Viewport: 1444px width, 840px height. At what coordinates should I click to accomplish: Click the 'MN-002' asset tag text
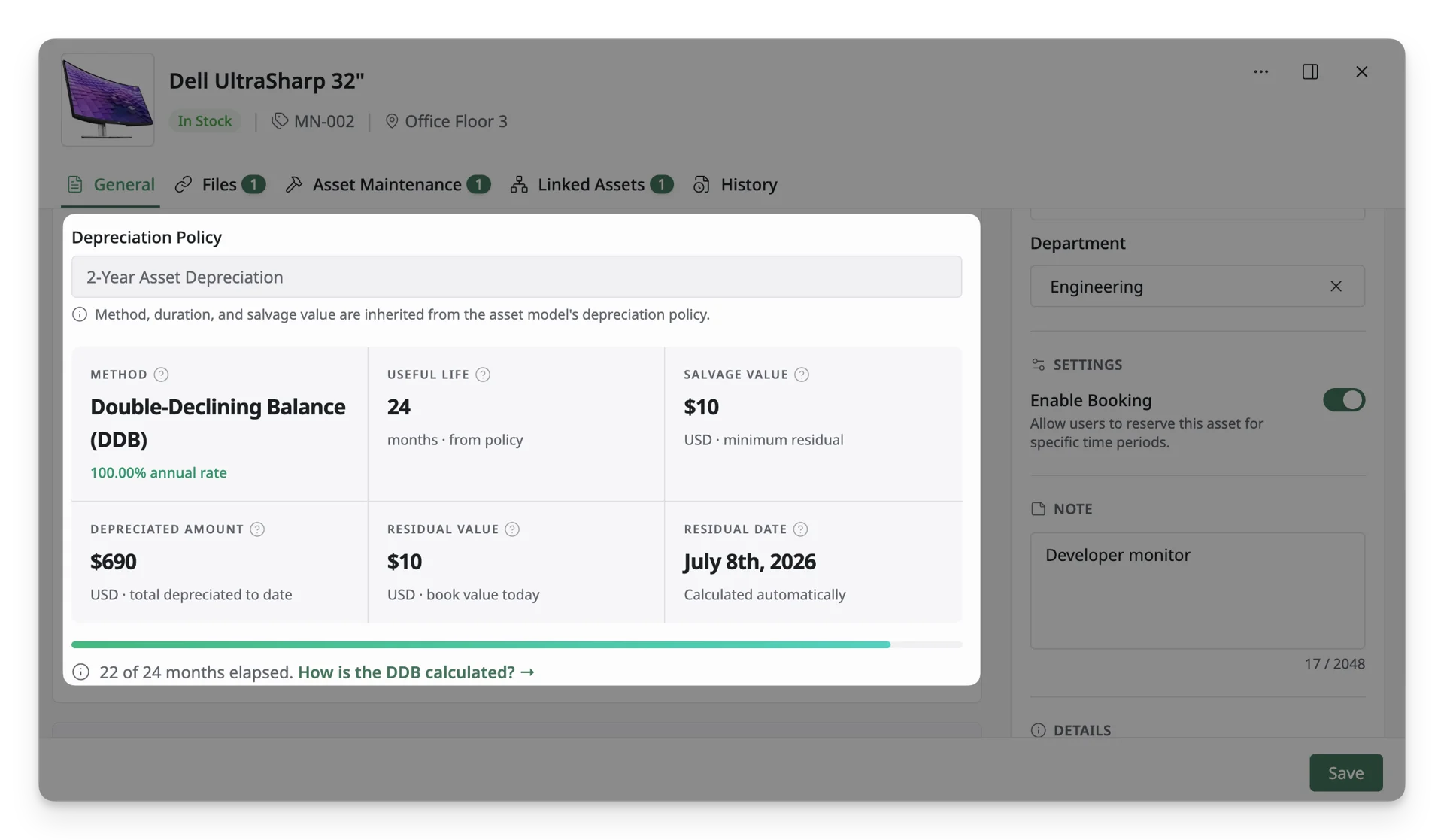324,121
